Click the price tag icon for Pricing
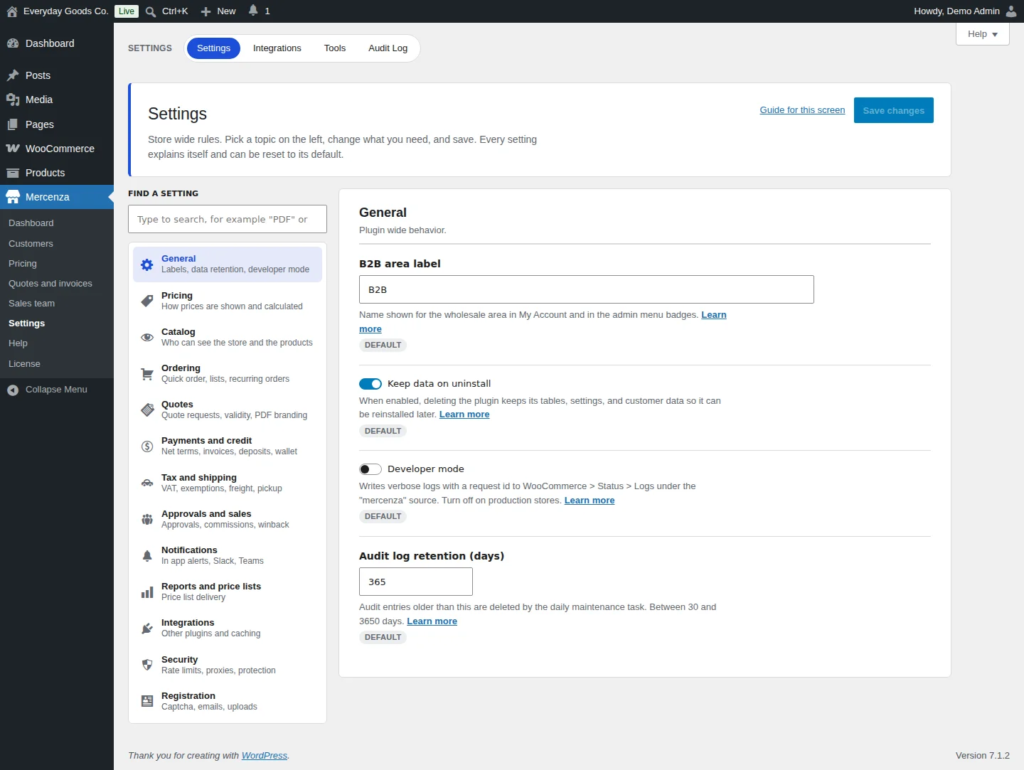The image size is (1024, 770). (x=147, y=301)
